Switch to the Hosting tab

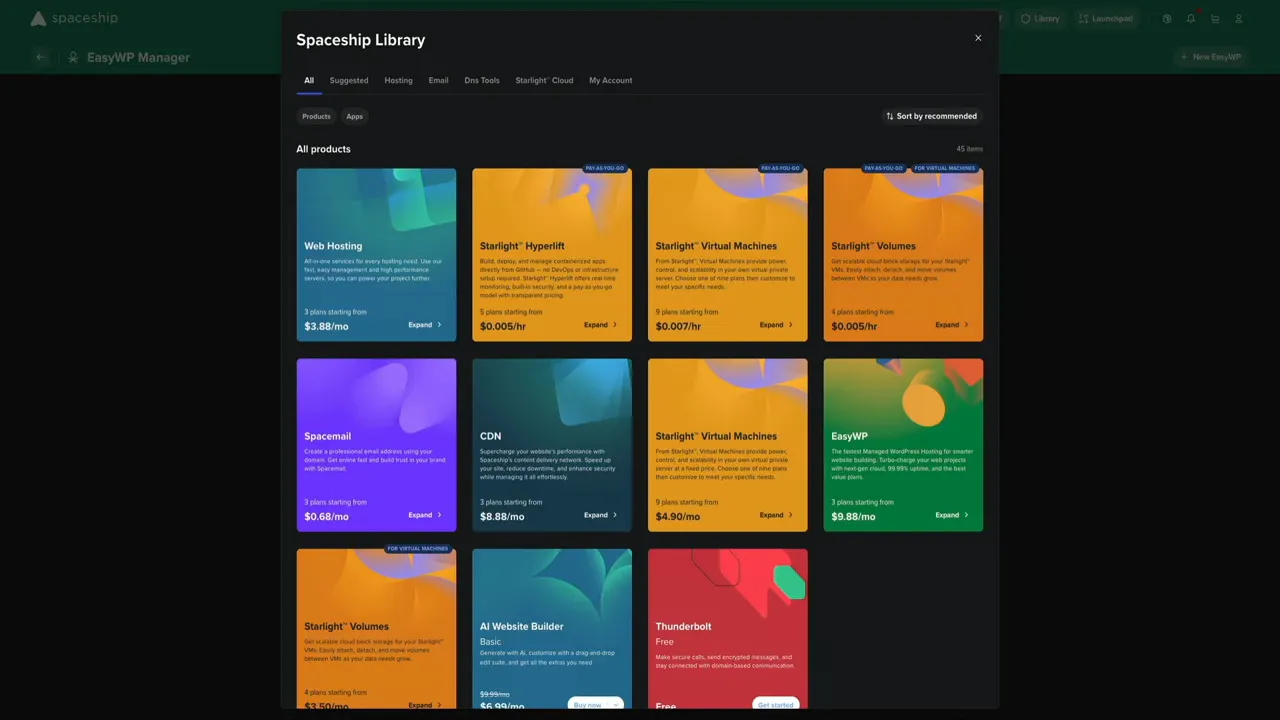pyautogui.click(x=398, y=80)
